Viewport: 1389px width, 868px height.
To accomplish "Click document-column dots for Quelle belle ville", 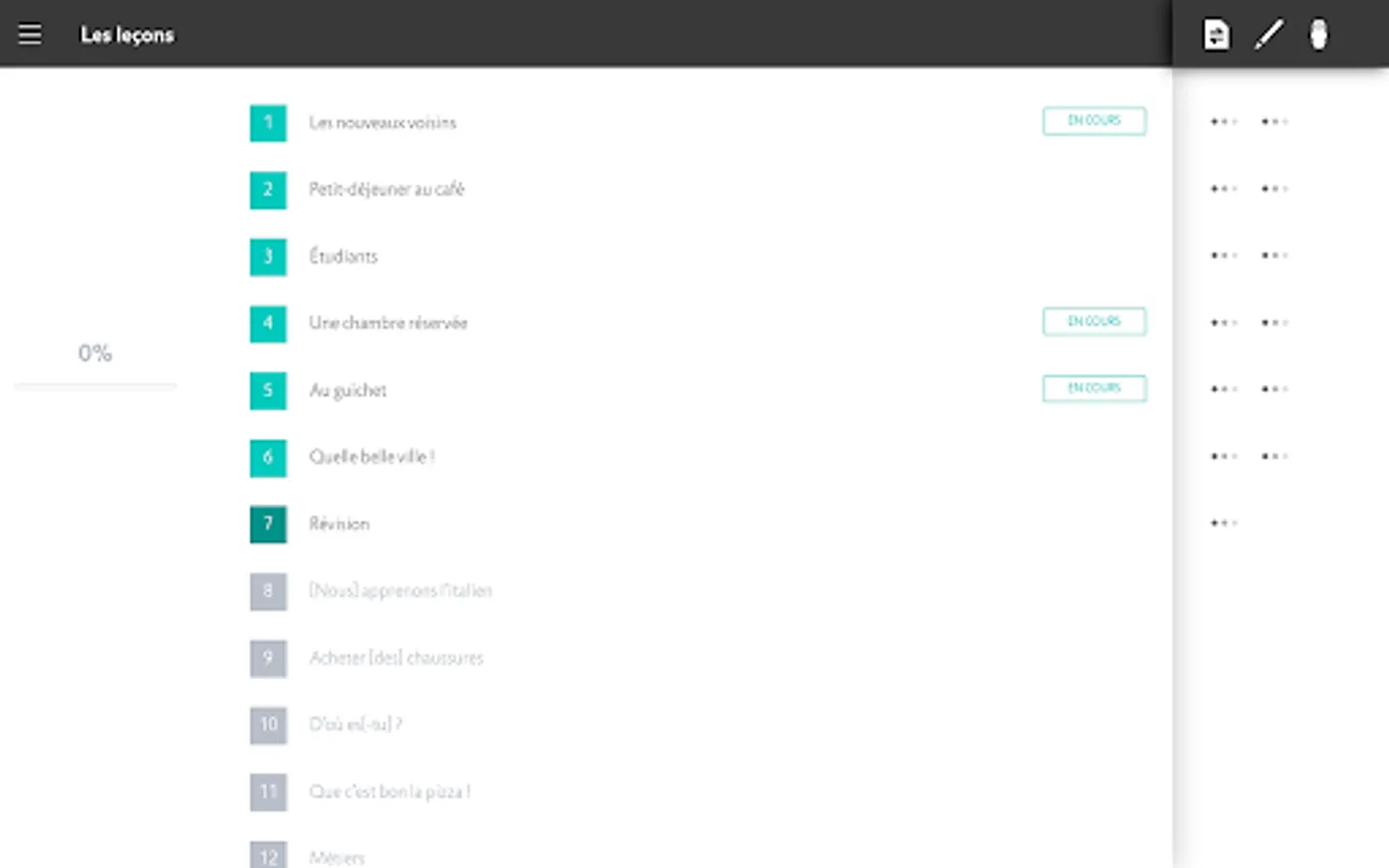I will [x=1223, y=456].
